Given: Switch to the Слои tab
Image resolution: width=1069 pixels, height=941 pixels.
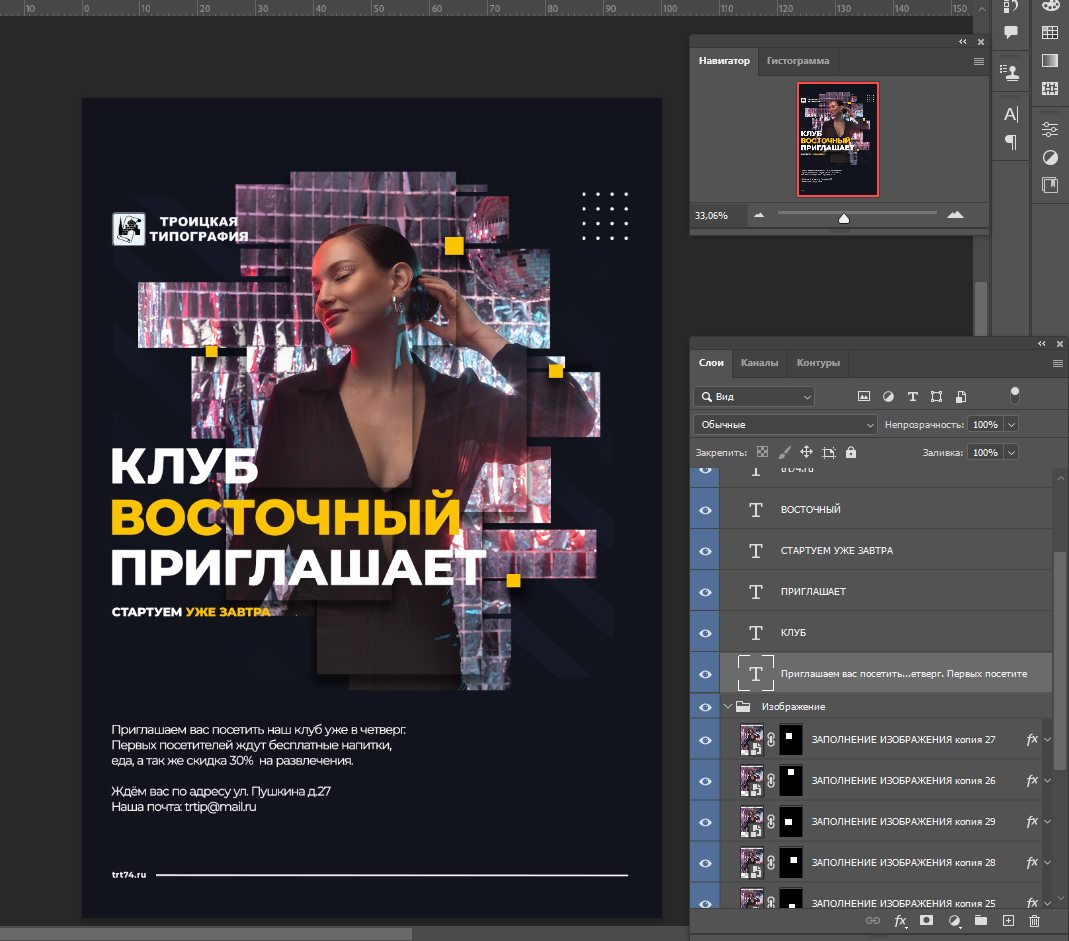Looking at the screenshot, I should pos(711,363).
